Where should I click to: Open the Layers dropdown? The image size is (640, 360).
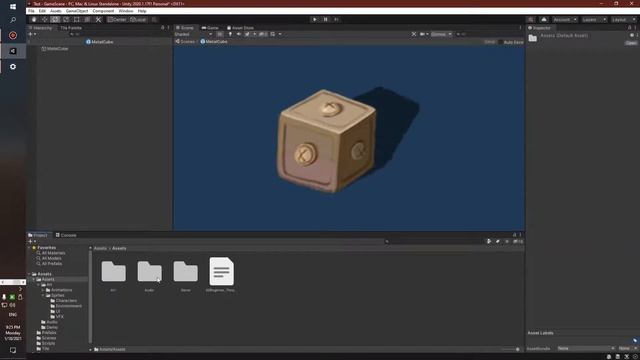coord(593,20)
